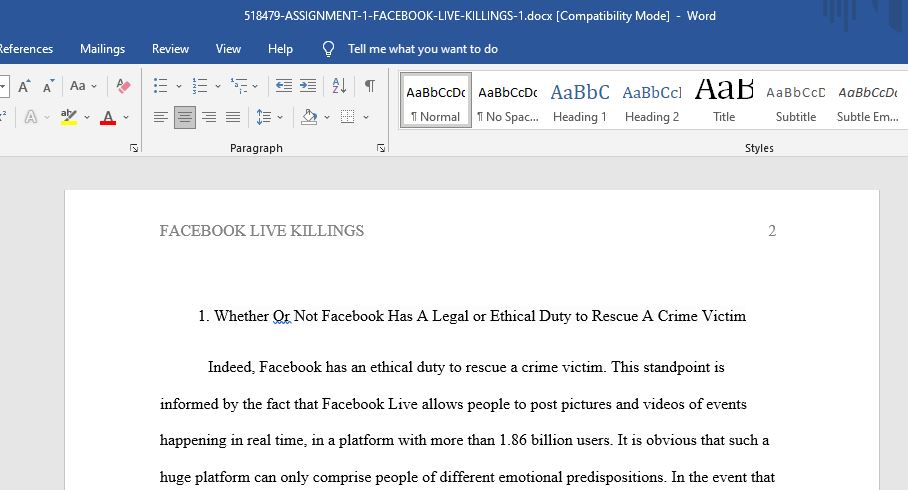
Task: Click the Tell me what you want to do box
Action: pyautogui.click(x=423, y=49)
